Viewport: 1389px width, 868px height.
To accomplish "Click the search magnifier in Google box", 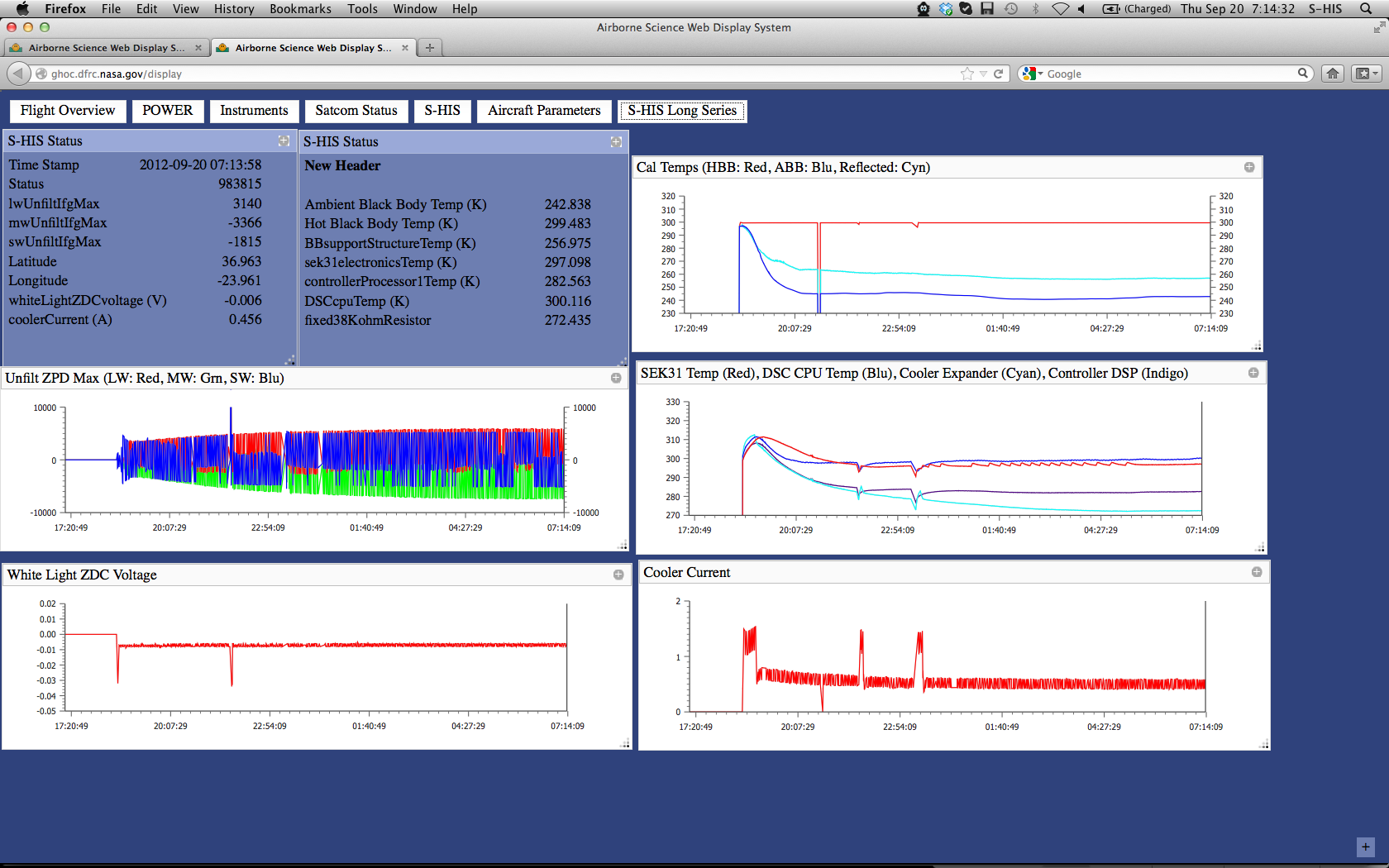I will (1302, 74).
